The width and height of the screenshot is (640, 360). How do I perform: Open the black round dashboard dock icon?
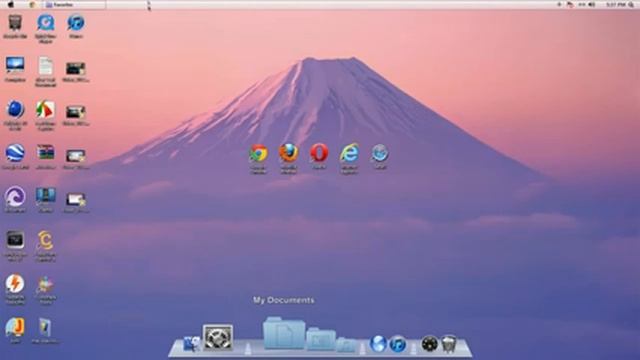coord(429,344)
